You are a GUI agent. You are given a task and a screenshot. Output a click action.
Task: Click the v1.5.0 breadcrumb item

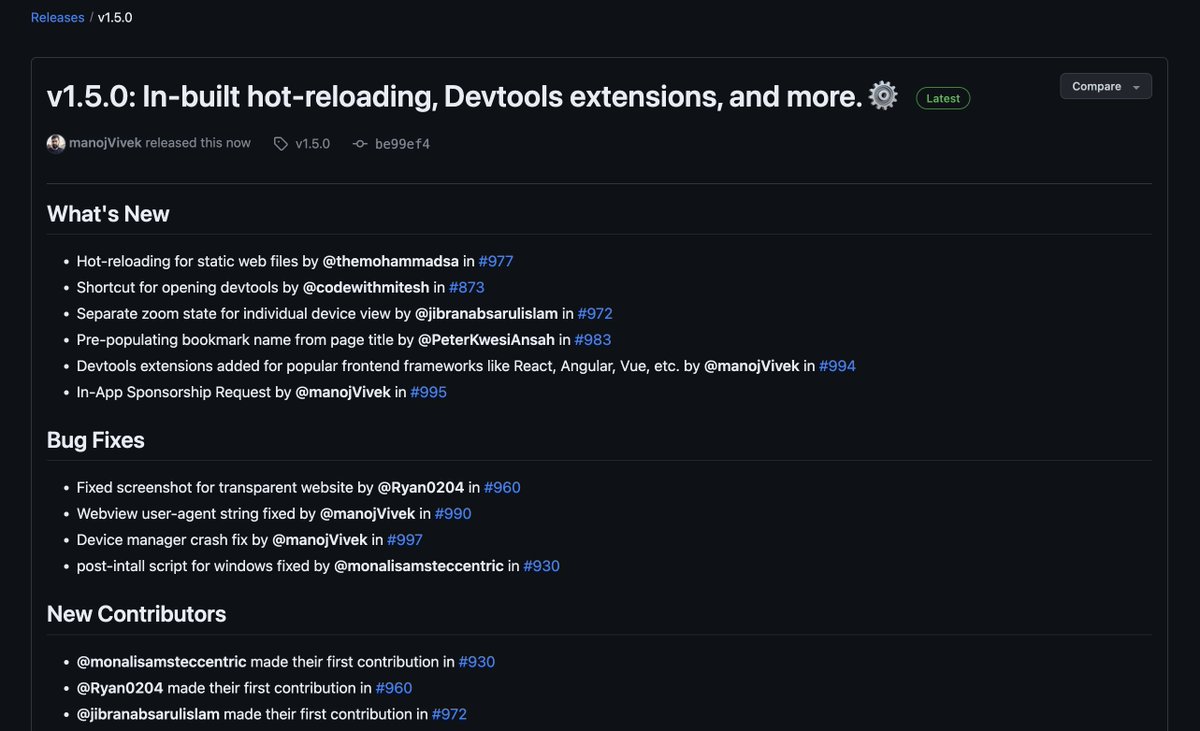tap(115, 17)
